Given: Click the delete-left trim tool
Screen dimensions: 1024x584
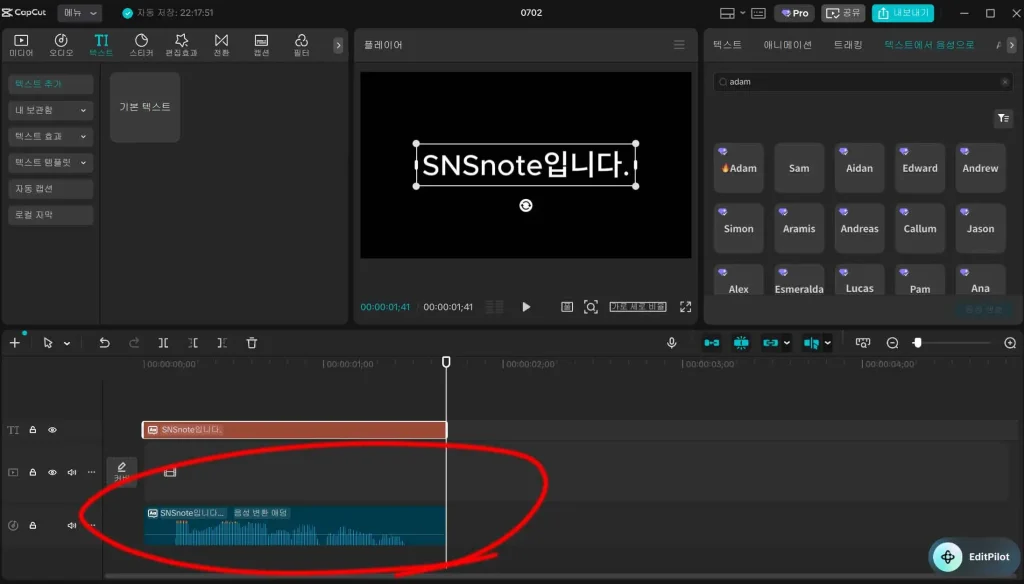Looking at the screenshot, I should [193, 343].
